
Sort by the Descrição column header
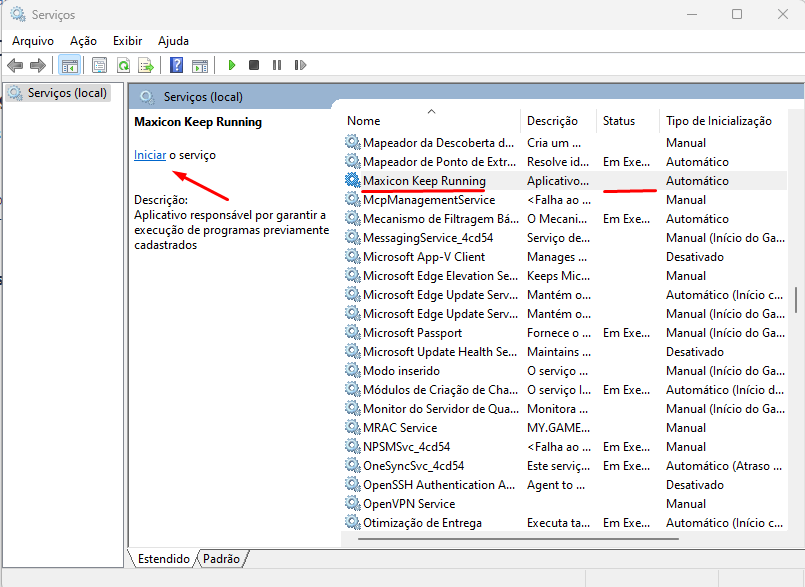point(559,121)
